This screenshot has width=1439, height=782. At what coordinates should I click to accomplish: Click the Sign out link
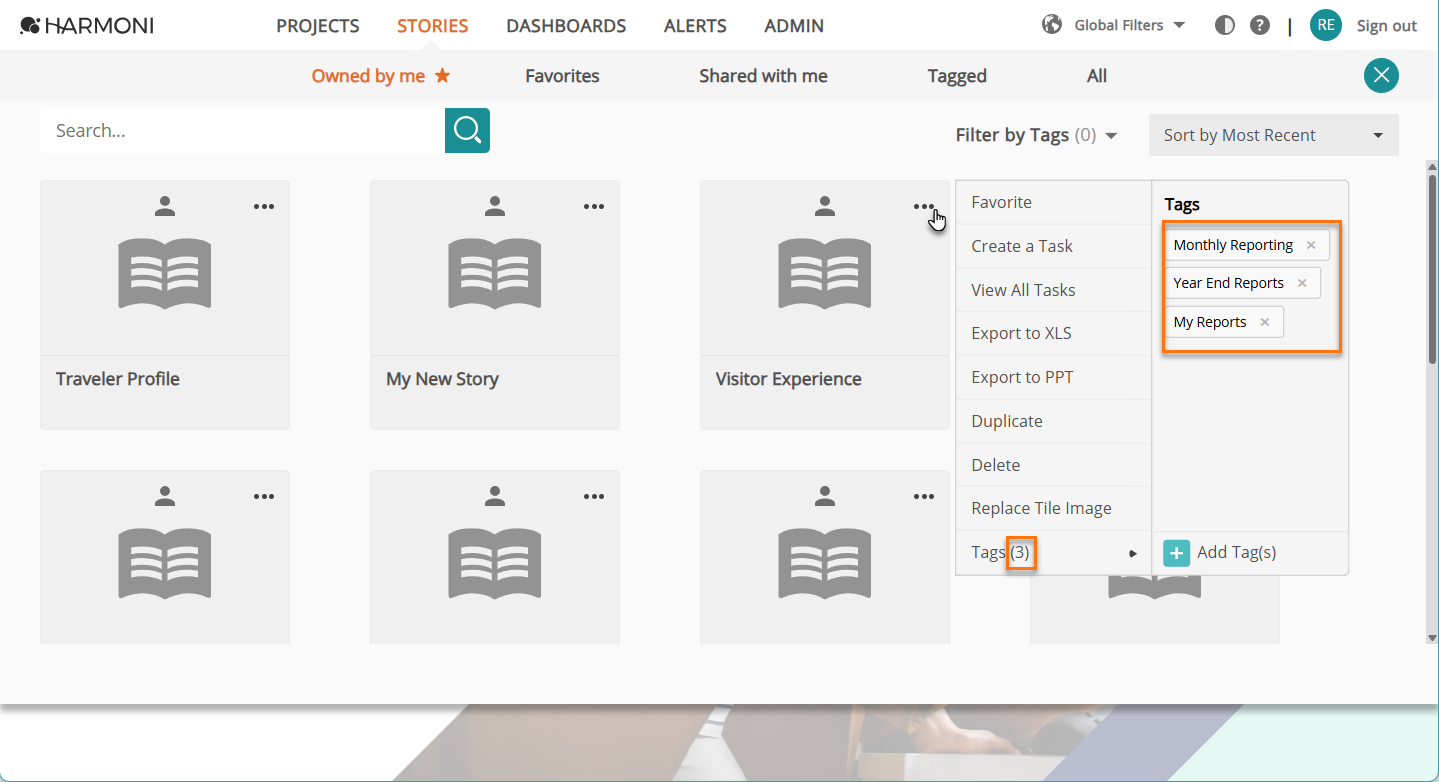(x=1386, y=26)
